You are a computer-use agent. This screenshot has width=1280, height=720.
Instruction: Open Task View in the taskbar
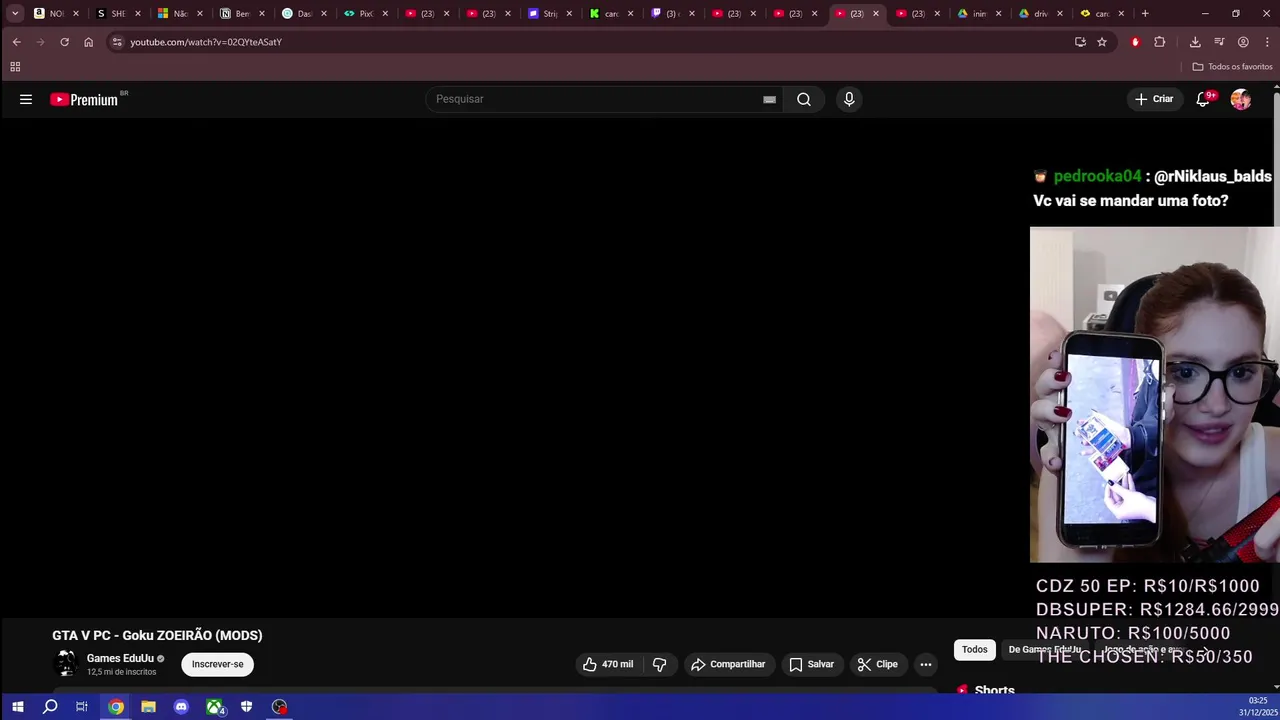(82, 707)
